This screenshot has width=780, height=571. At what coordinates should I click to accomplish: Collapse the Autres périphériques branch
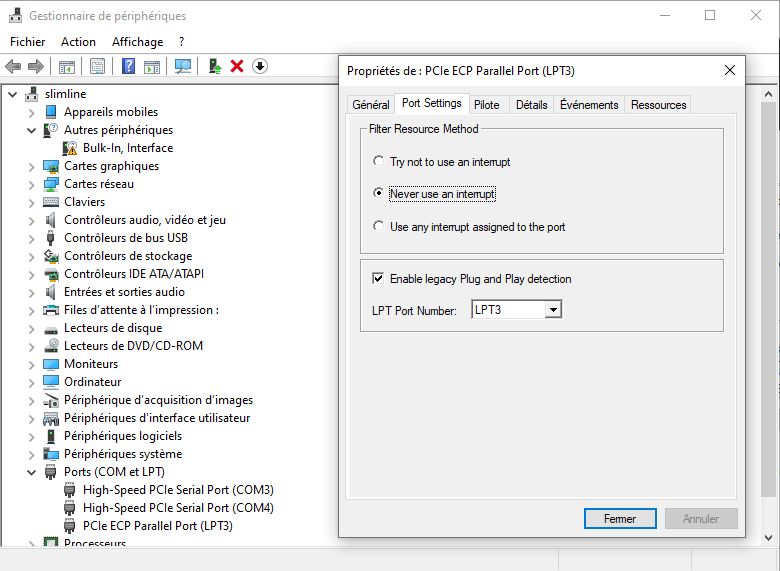pos(31,130)
